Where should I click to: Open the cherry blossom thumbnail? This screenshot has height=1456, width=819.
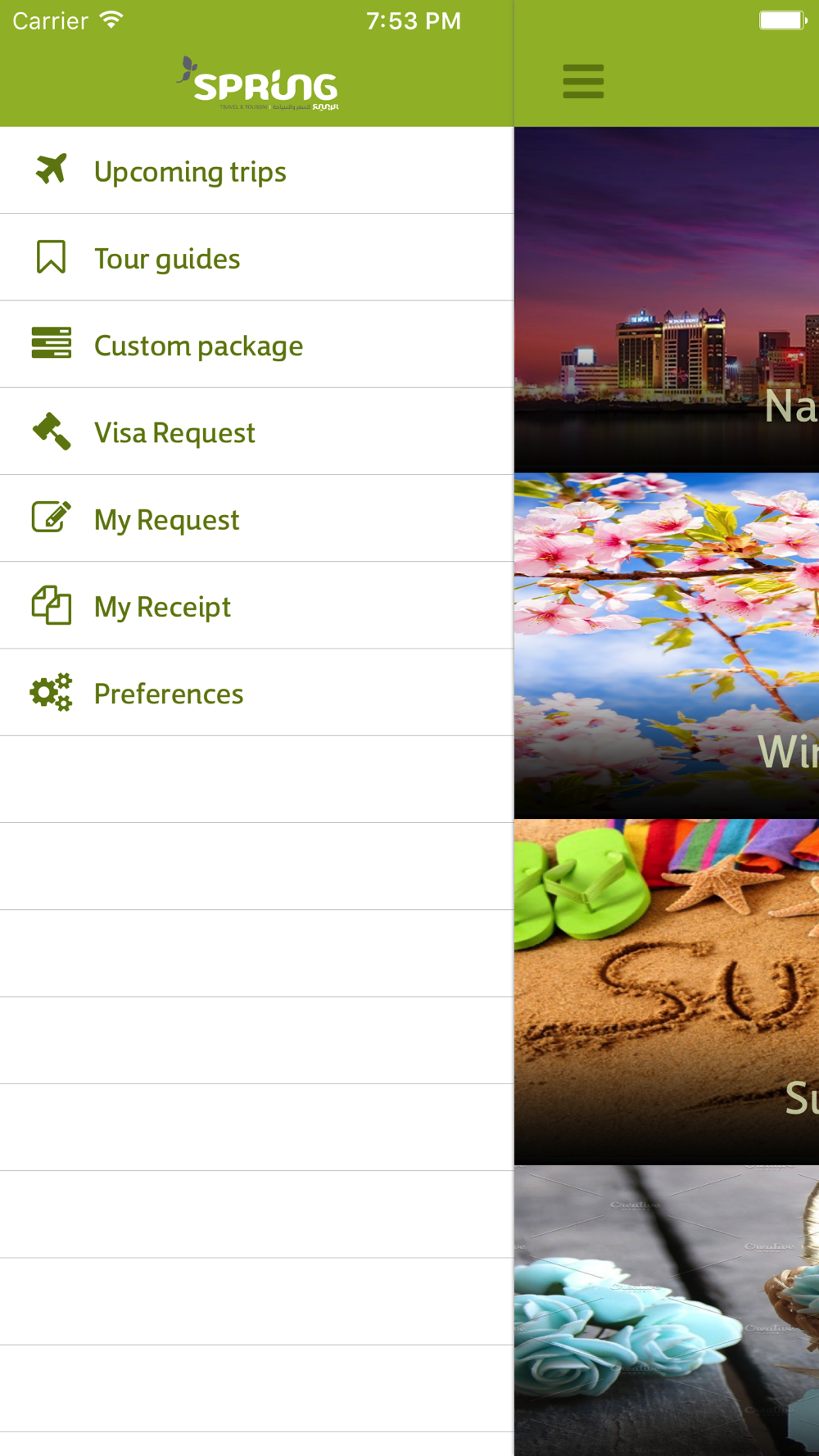click(x=667, y=645)
